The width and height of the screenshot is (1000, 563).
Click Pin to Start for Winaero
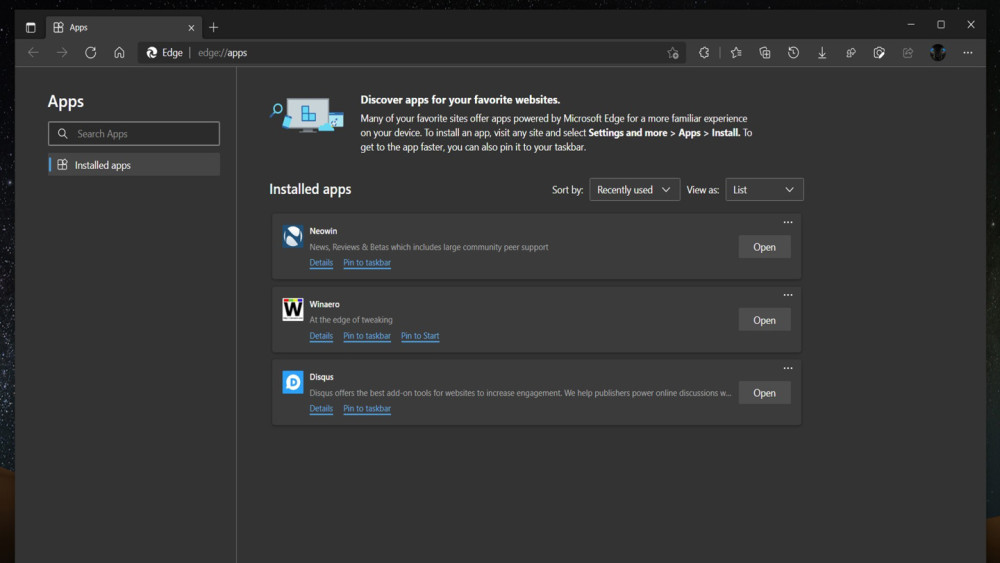[x=420, y=336]
